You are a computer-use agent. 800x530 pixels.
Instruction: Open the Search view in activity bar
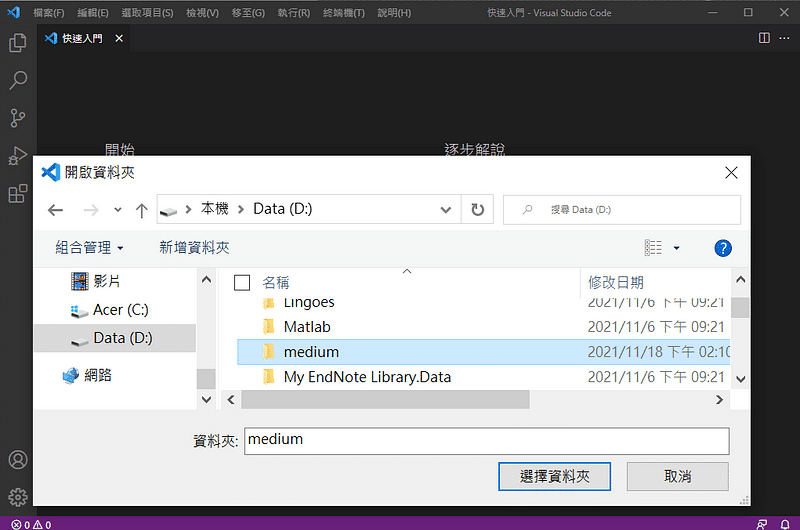(17, 80)
